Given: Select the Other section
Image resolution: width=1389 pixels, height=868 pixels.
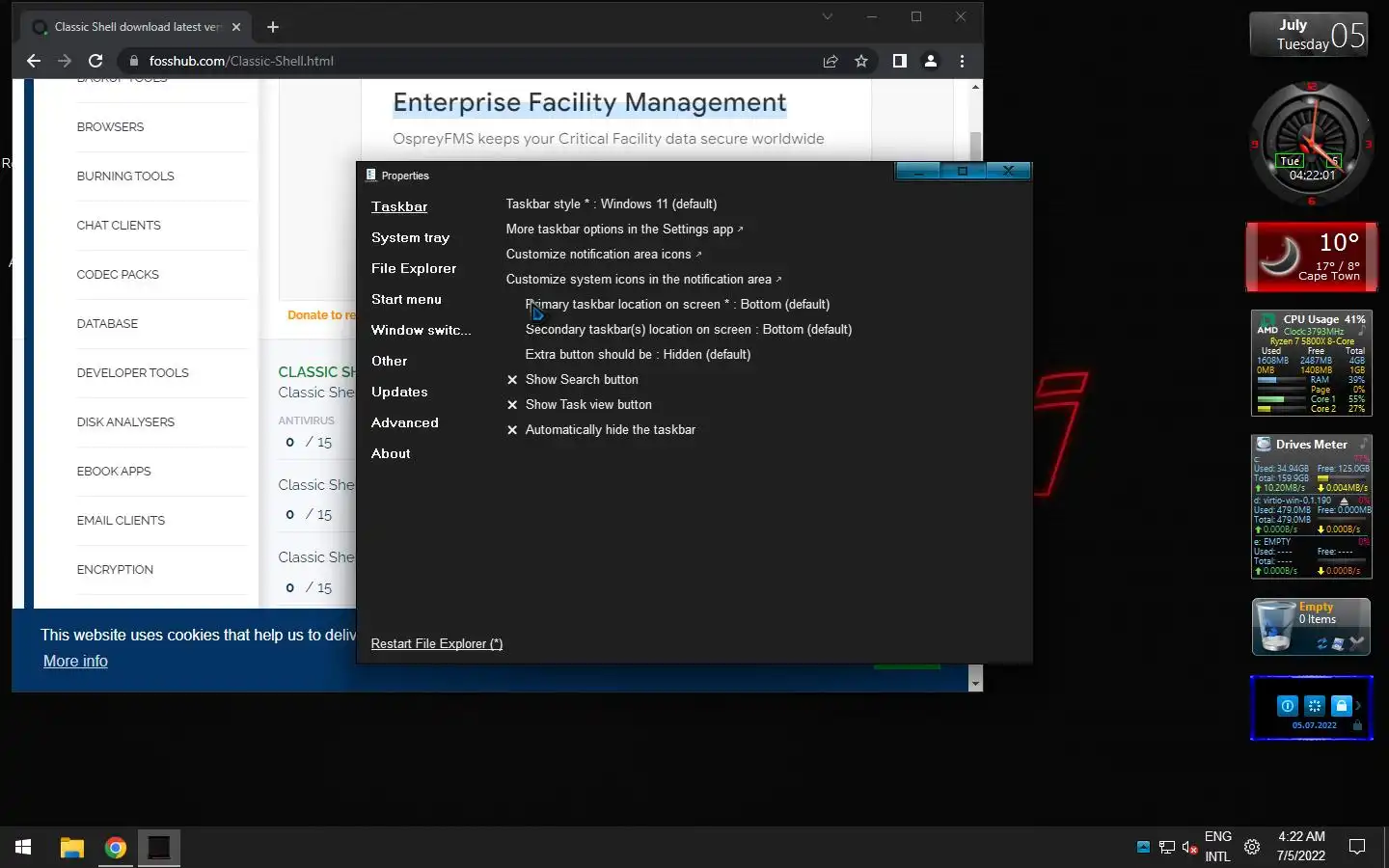Looking at the screenshot, I should pos(390,361).
